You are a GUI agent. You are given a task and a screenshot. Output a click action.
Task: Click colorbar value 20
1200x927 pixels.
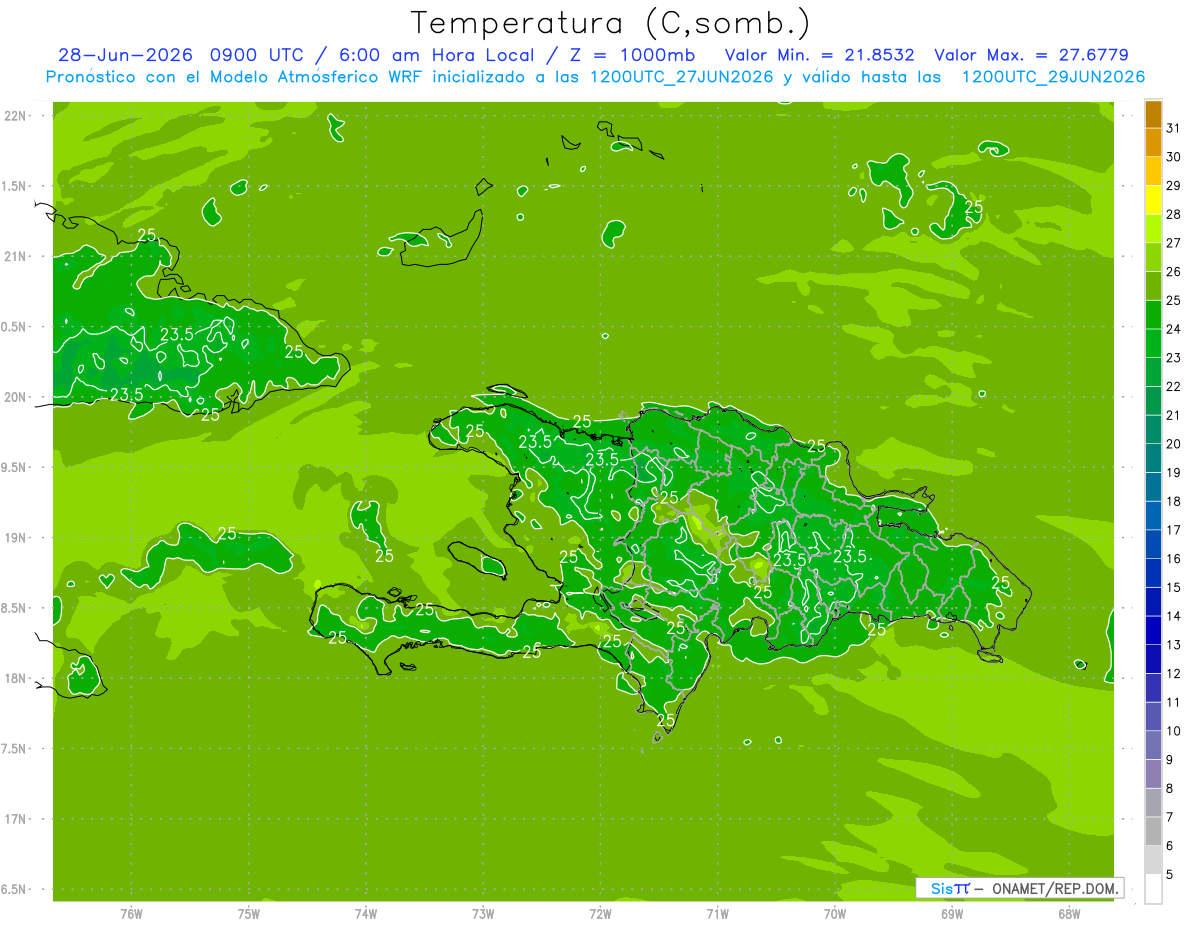(x=1174, y=444)
